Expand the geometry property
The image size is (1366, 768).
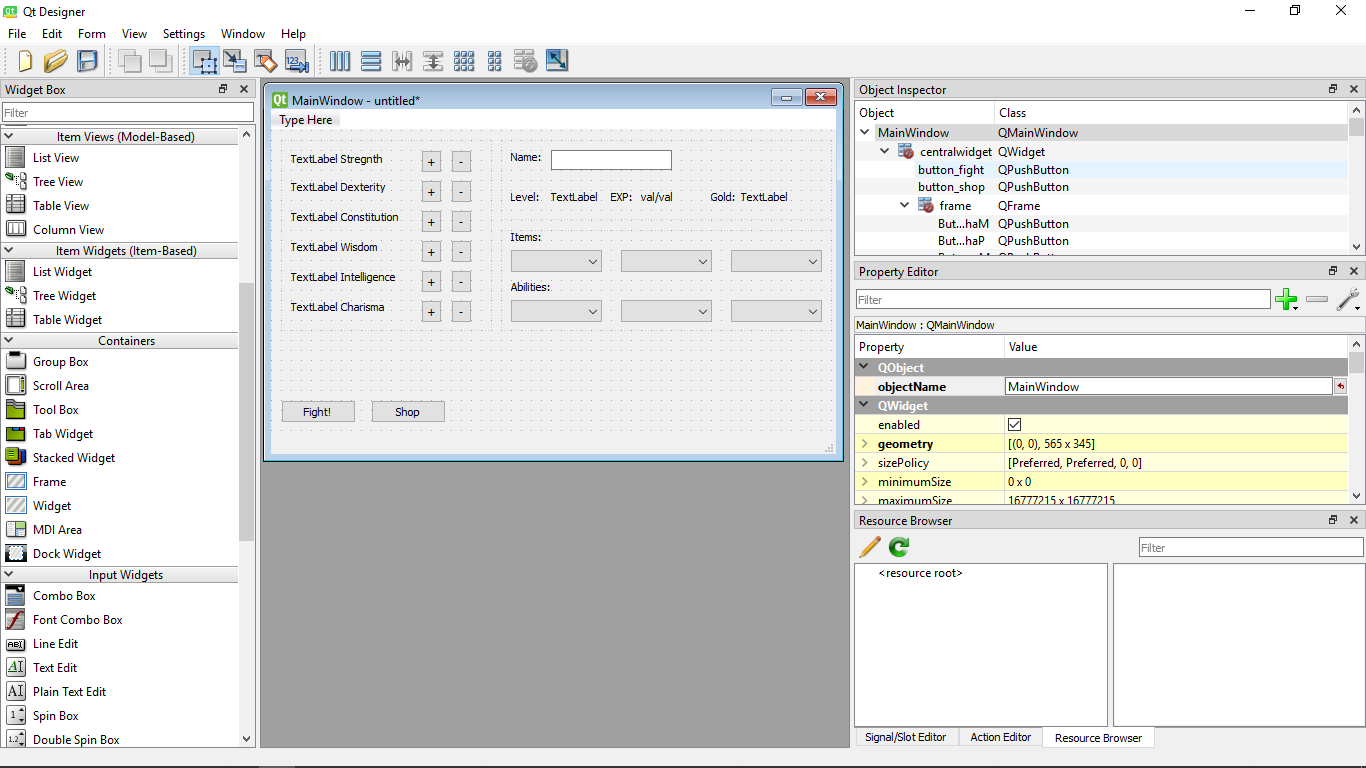(x=865, y=444)
